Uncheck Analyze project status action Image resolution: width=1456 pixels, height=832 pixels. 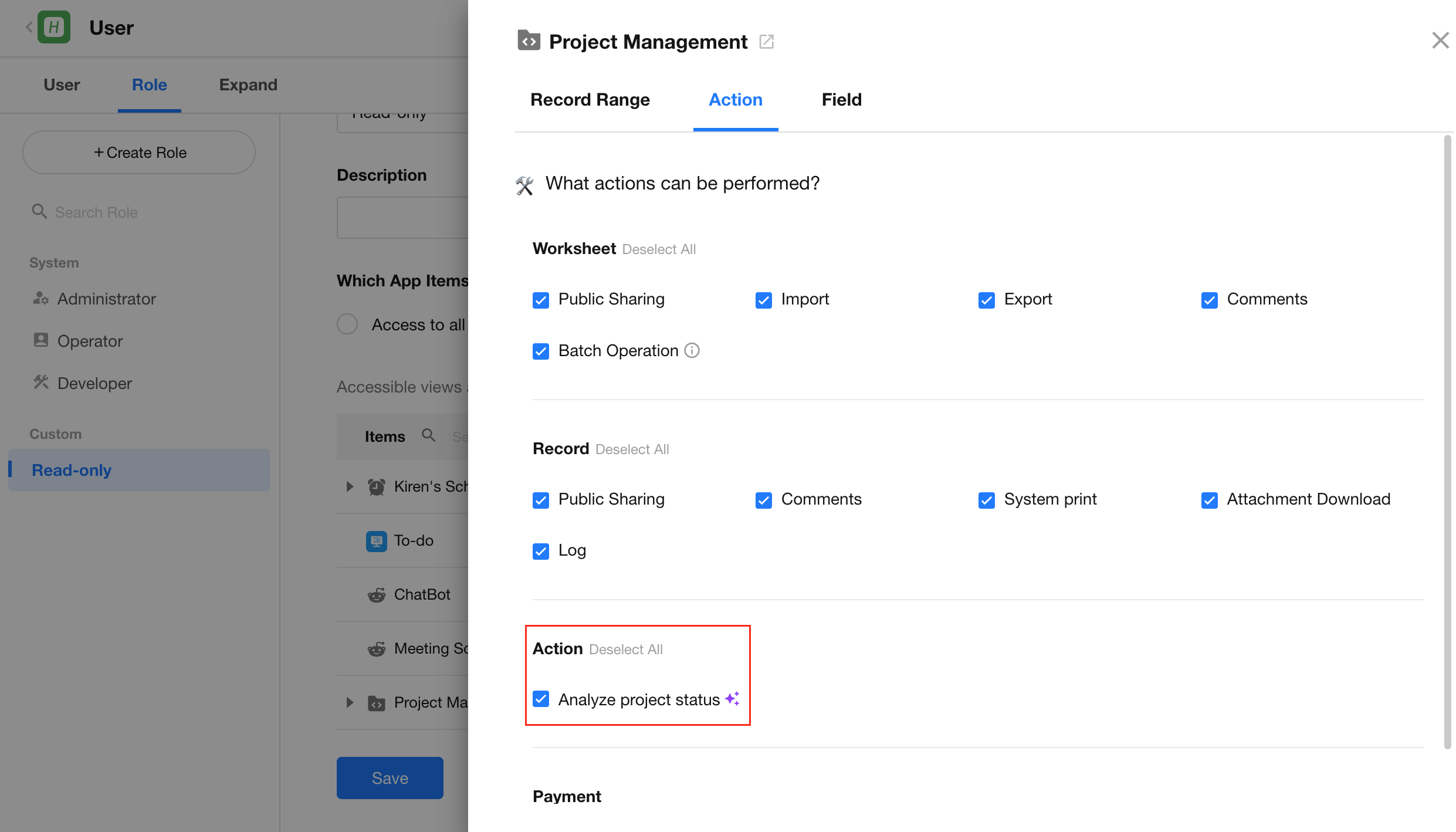click(540, 699)
